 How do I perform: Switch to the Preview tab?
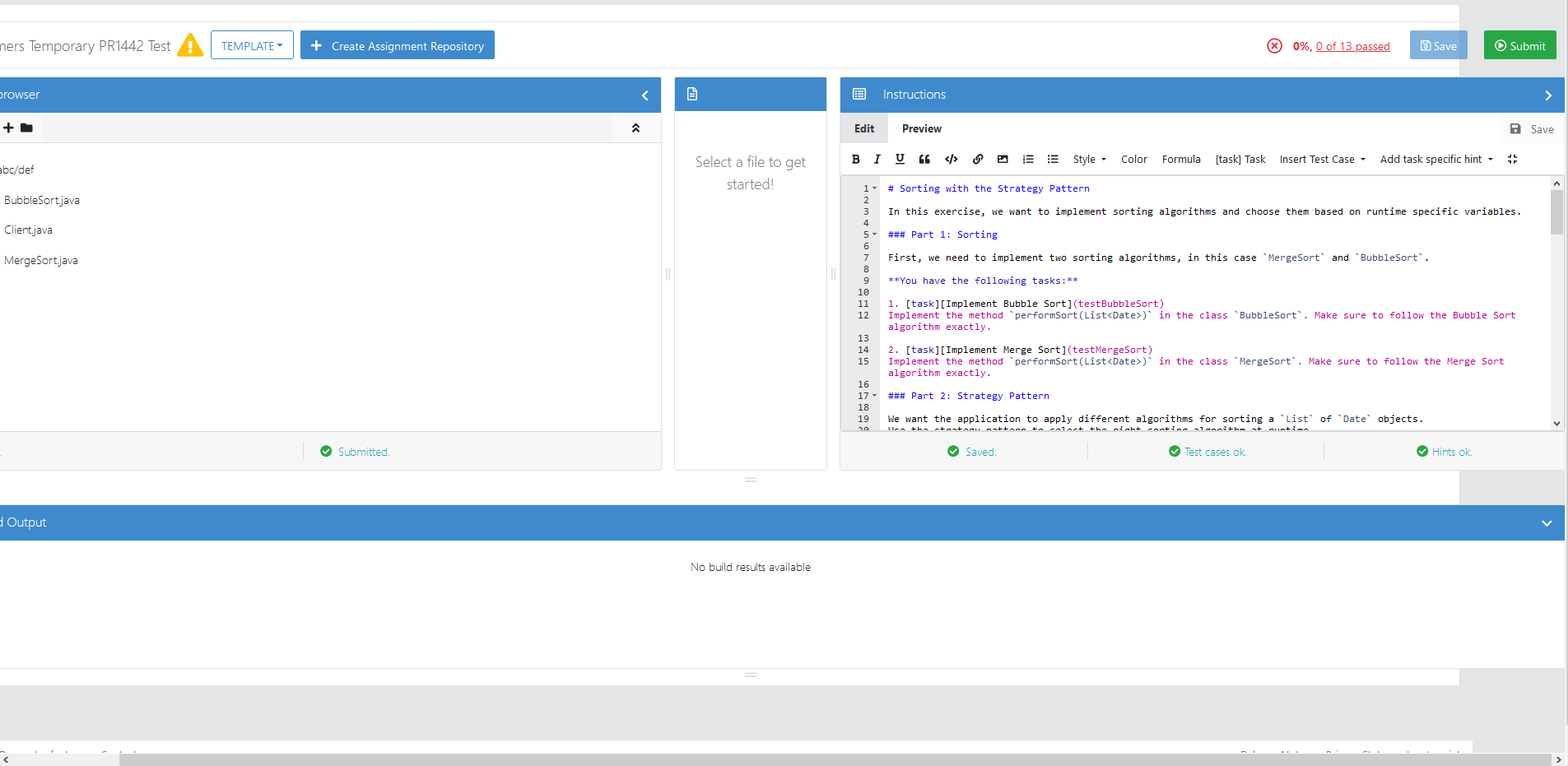pyautogui.click(x=922, y=129)
